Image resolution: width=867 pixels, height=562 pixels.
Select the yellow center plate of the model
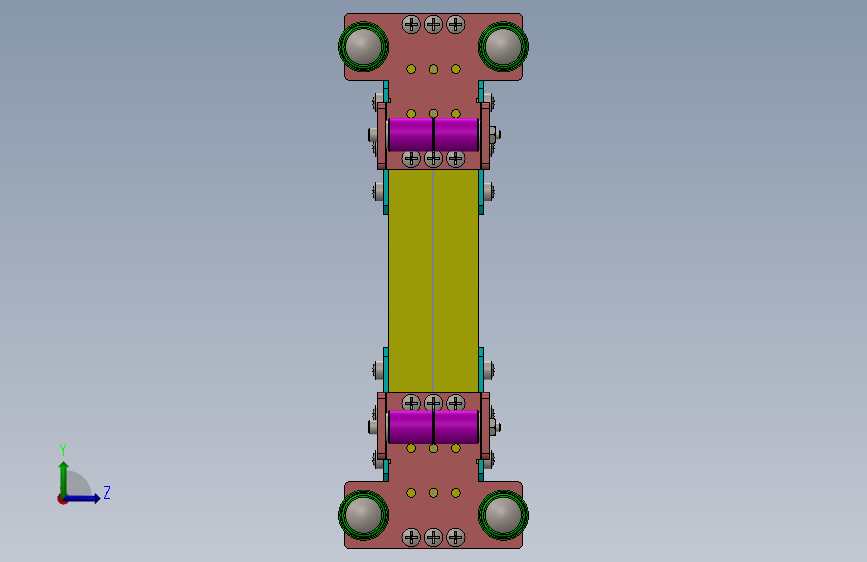[433, 280]
